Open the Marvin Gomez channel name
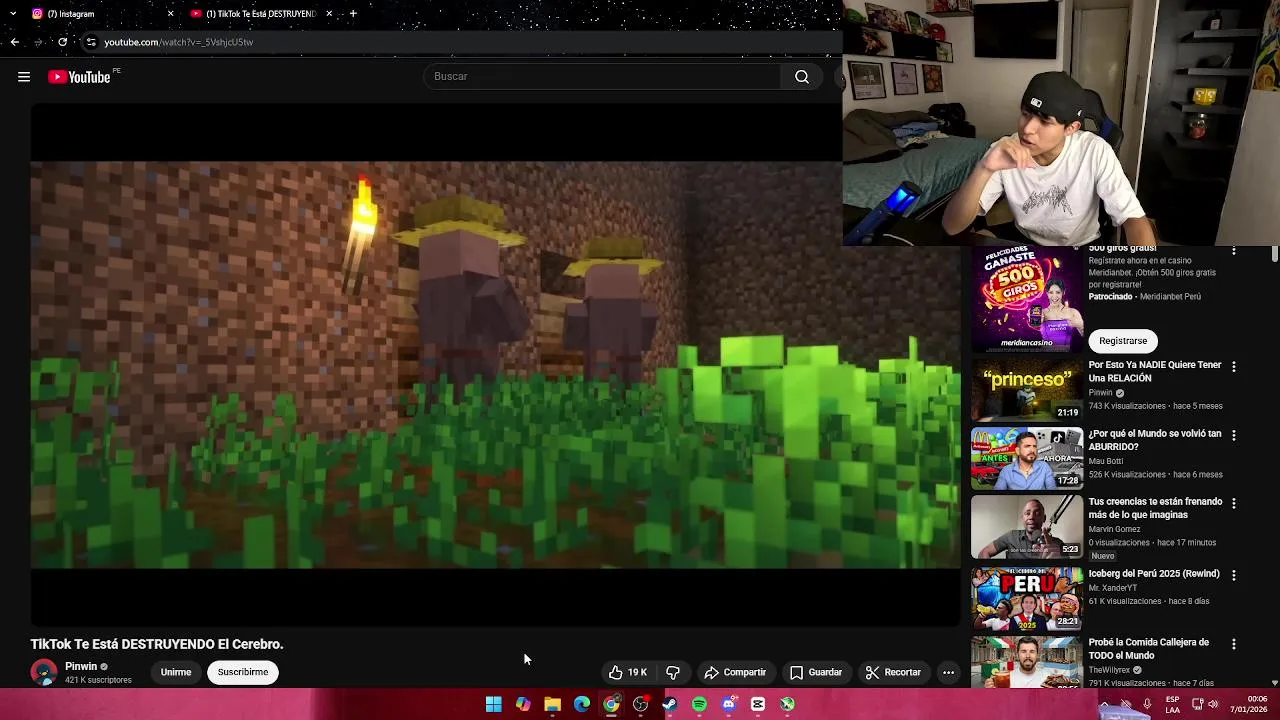This screenshot has width=1280, height=720. tap(1114, 529)
